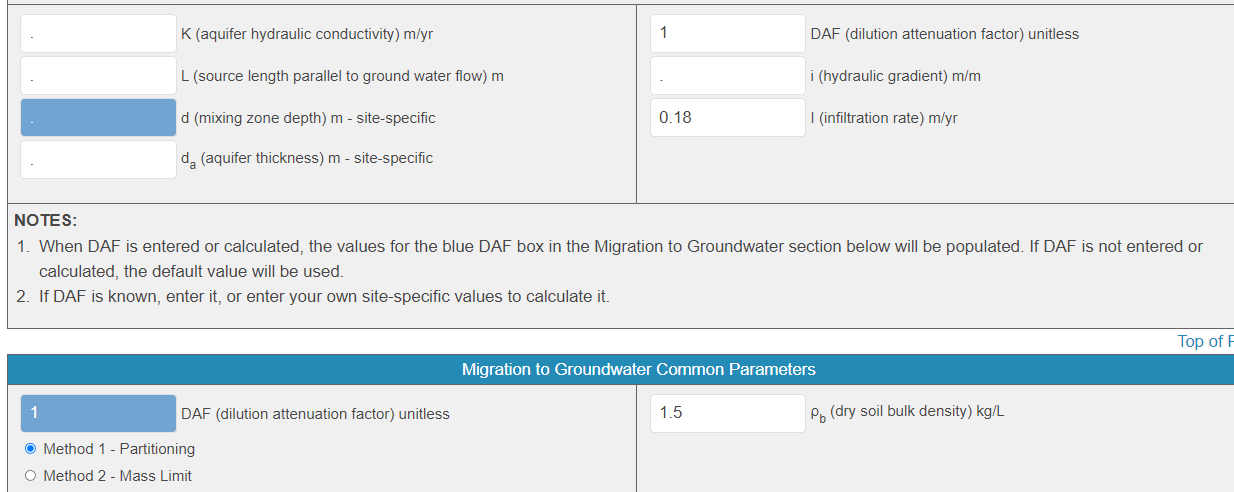Click the NOTES heading text

(x=45, y=220)
